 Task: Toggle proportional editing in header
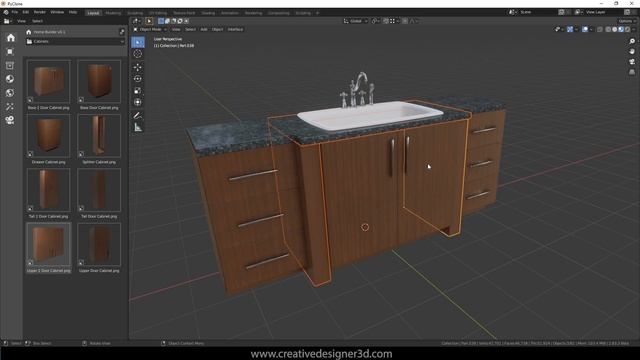(x=404, y=21)
